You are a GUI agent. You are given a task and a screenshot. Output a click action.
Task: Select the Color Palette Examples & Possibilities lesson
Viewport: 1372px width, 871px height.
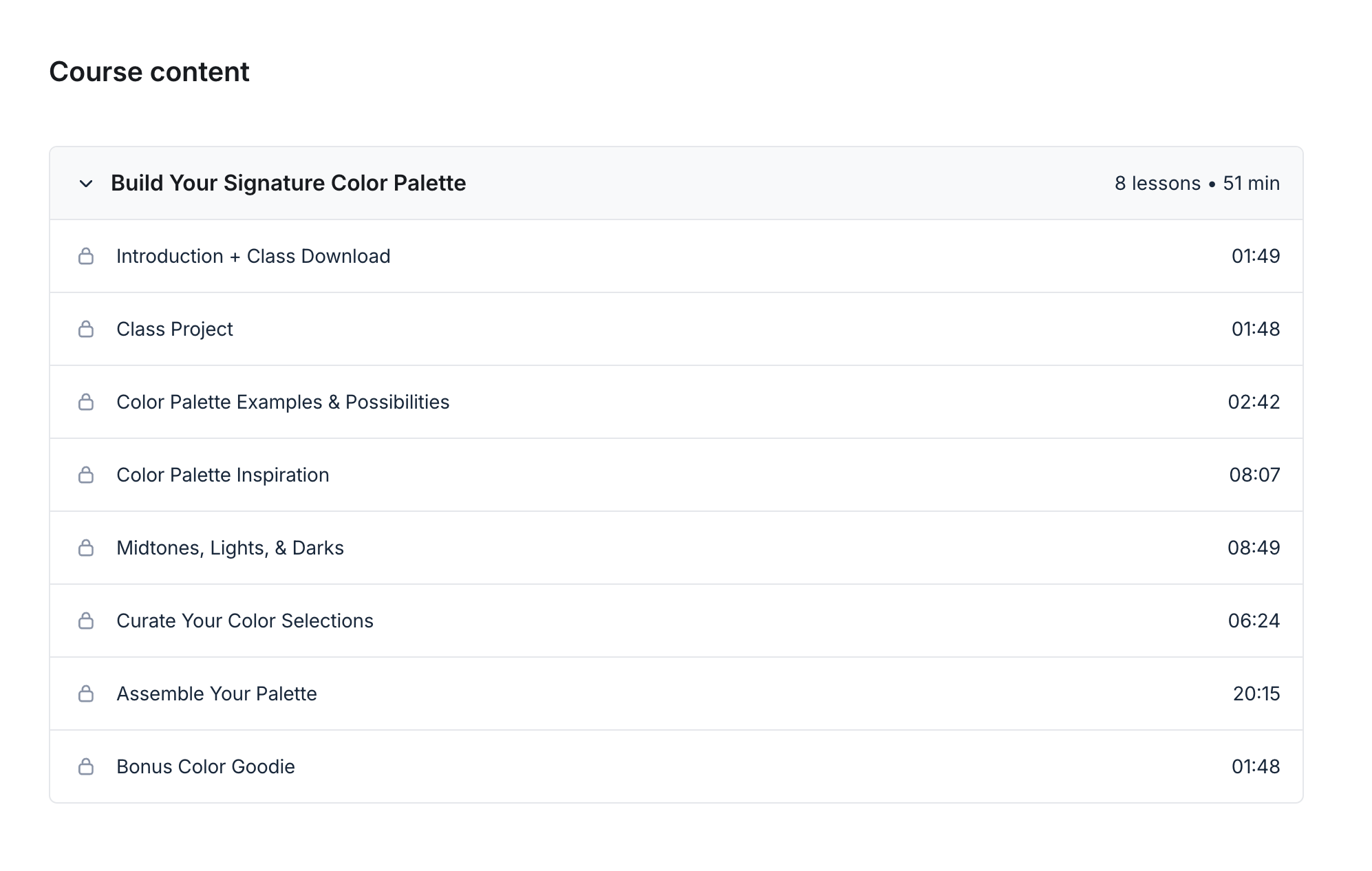pos(283,402)
